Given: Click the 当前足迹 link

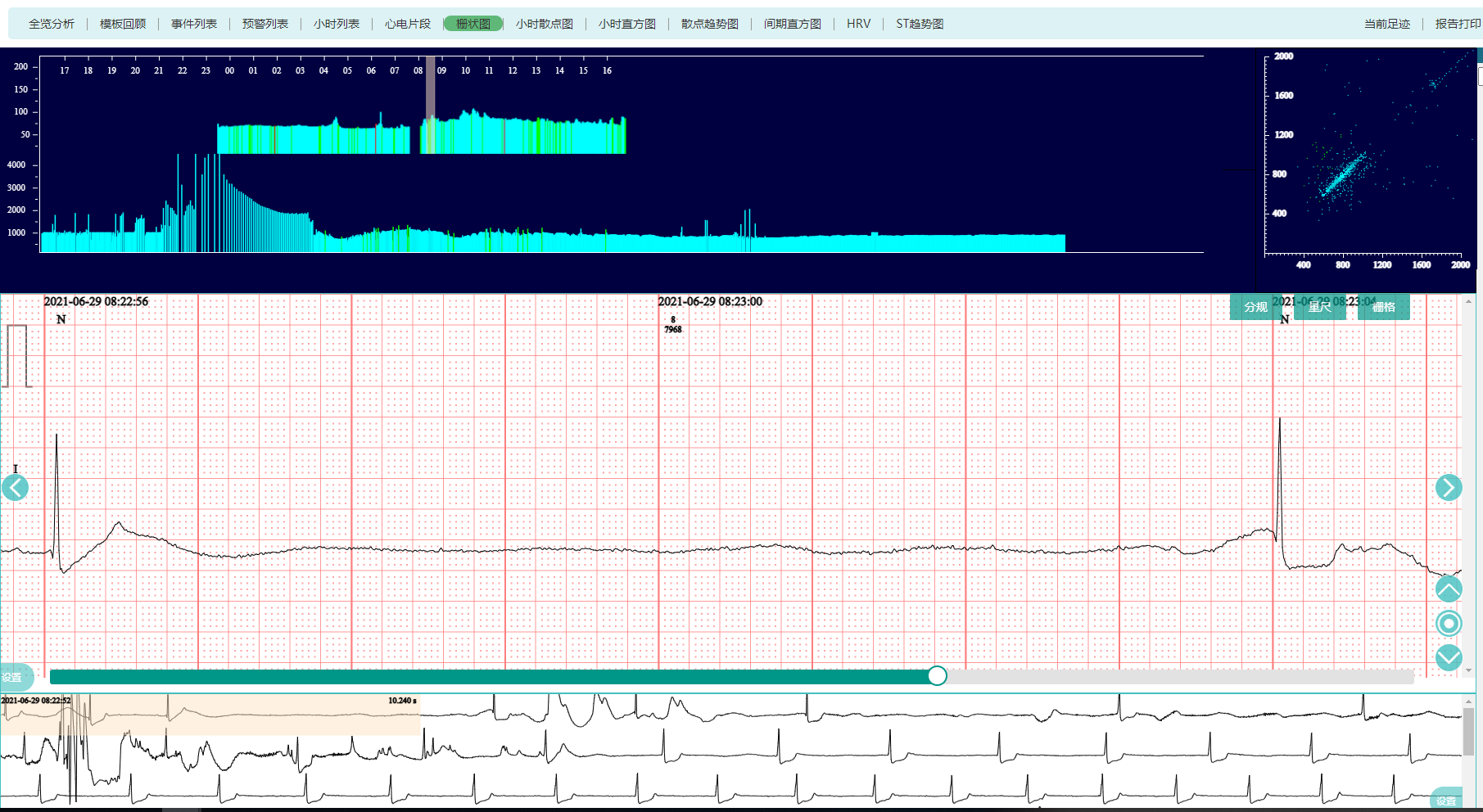Looking at the screenshot, I should pos(1386,24).
